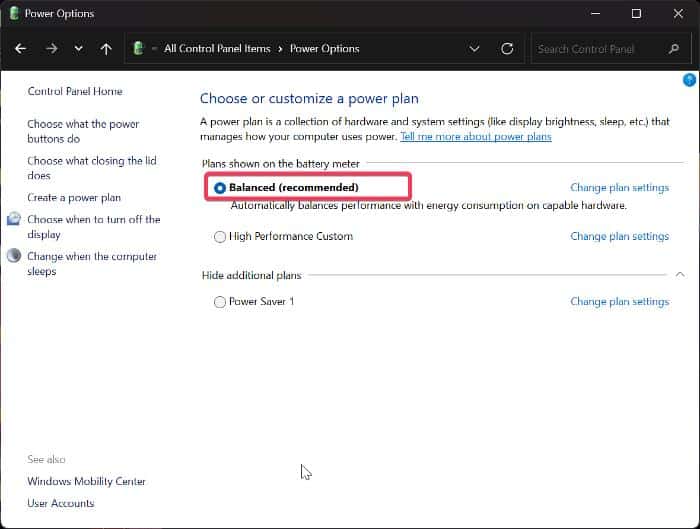Maximize the Power Options window
700x529 pixels.
636,13
